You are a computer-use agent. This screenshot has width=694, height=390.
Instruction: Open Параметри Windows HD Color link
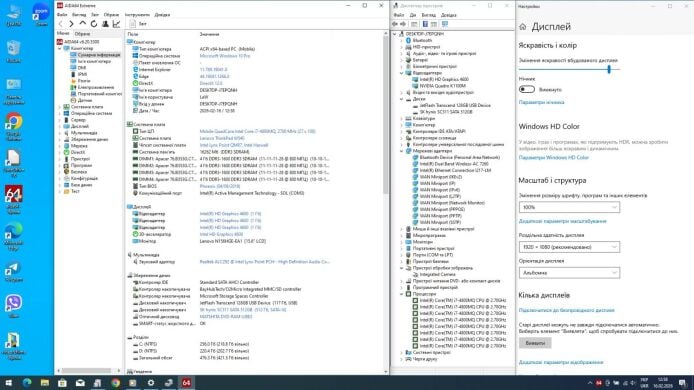[554, 158]
